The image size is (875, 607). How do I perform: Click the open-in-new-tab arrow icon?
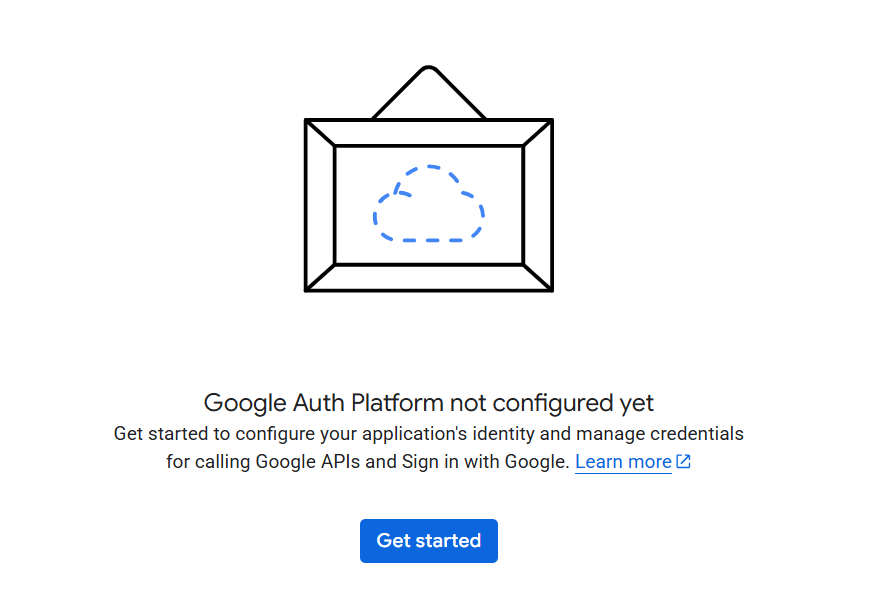(684, 461)
